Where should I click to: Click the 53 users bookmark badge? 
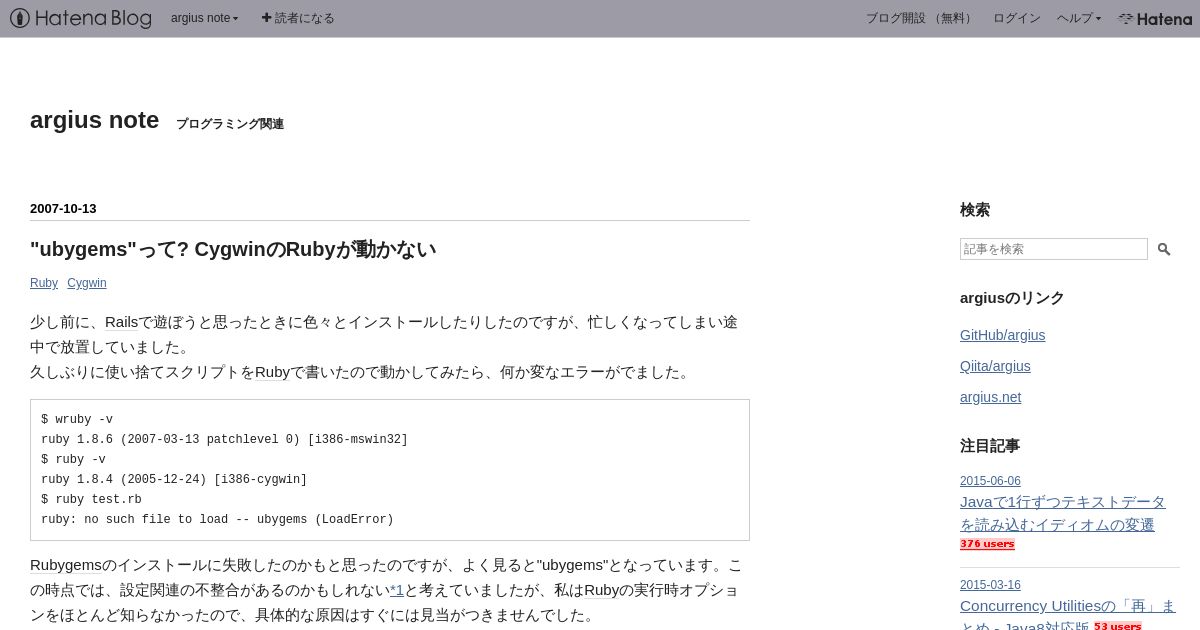[1117, 626]
